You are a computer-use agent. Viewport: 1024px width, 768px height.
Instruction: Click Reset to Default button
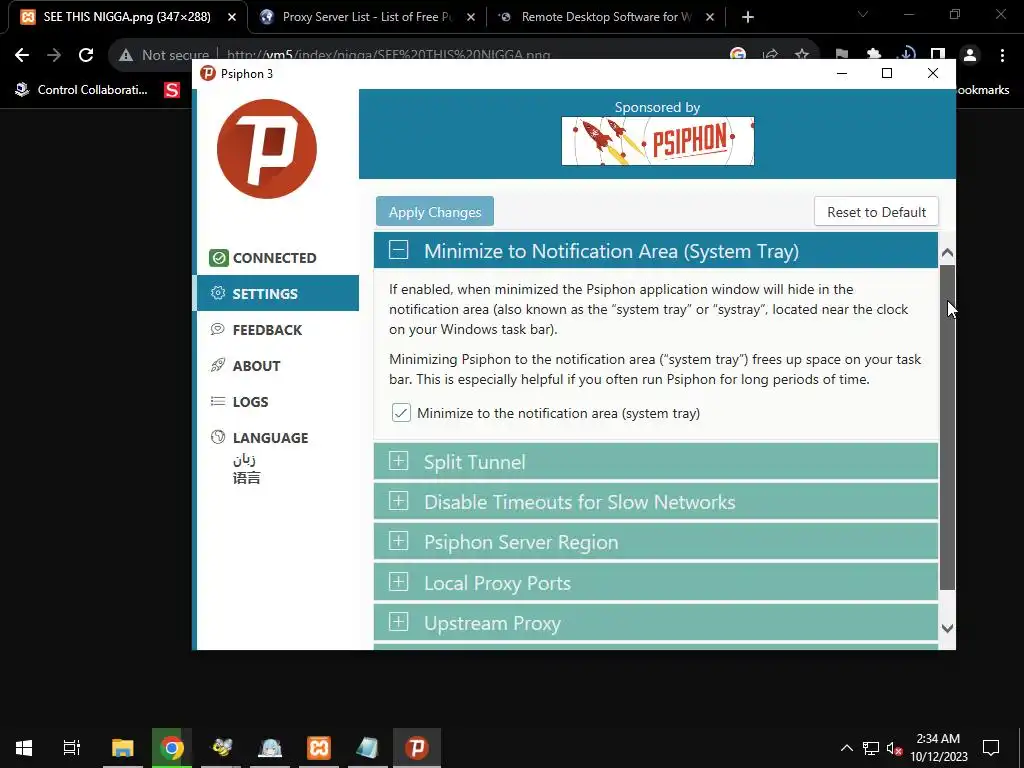coord(876,212)
